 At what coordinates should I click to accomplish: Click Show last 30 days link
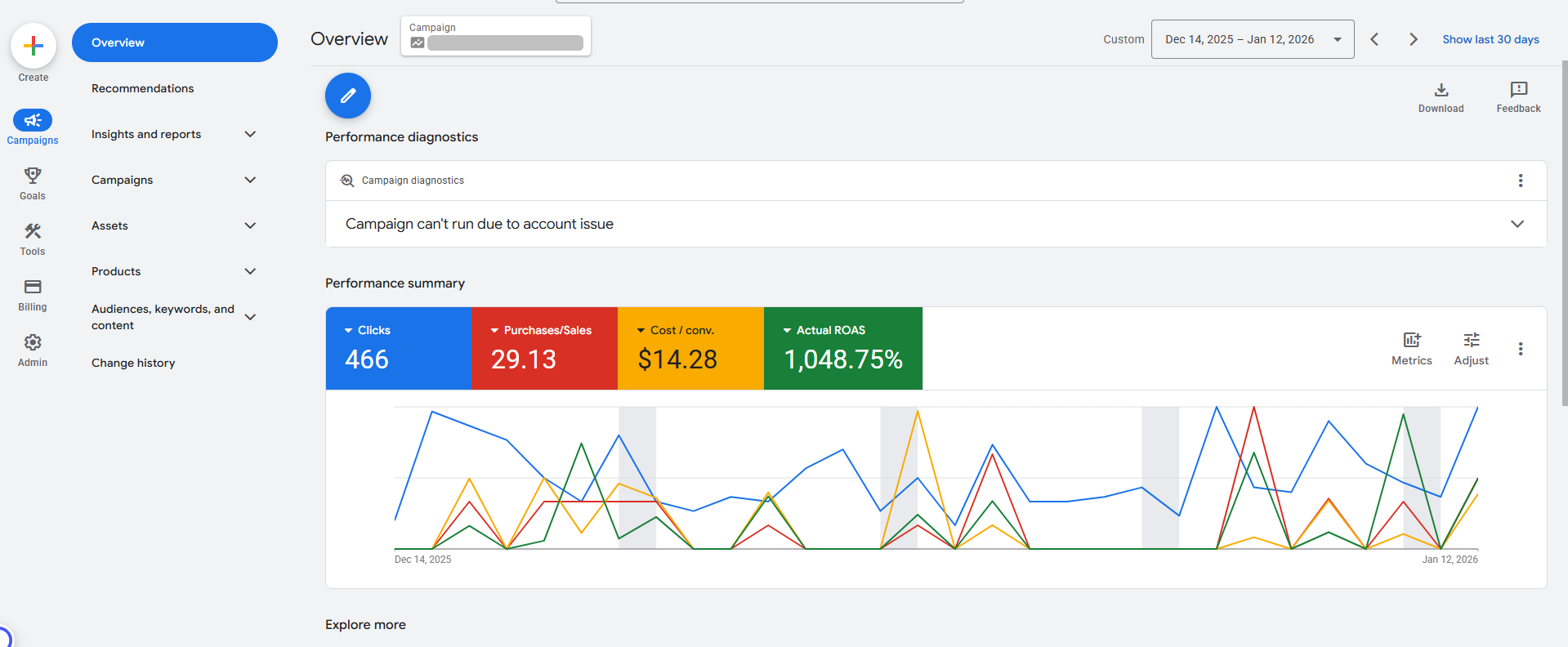click(1490, 39)
